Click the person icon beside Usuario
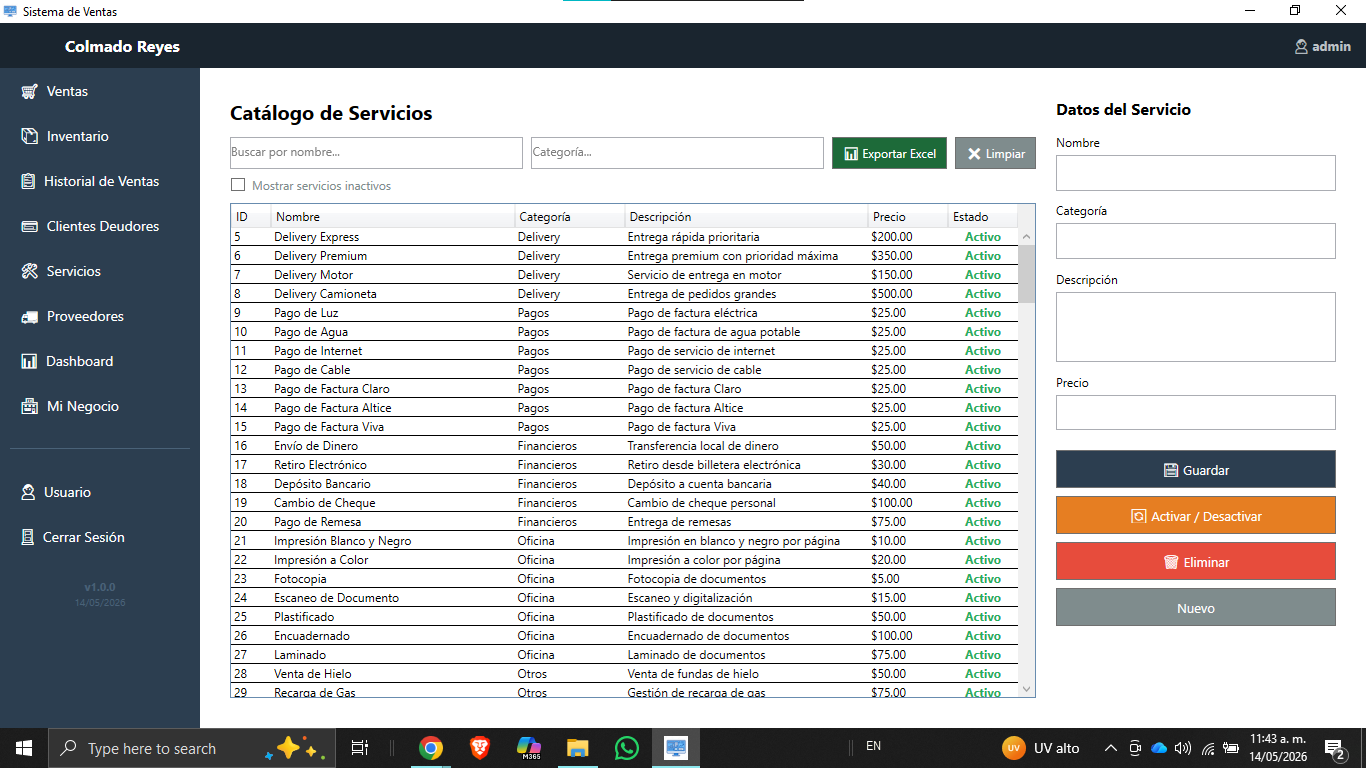Viewport: 1366px width, 768px height. pyautogui.click(x=28, y=492)
